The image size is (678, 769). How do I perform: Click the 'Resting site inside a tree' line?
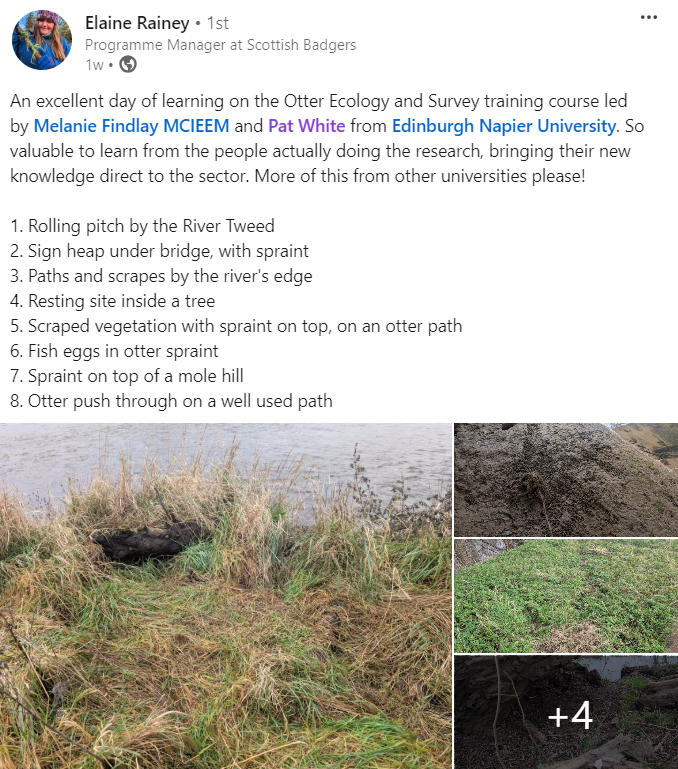tap(112, 301)
